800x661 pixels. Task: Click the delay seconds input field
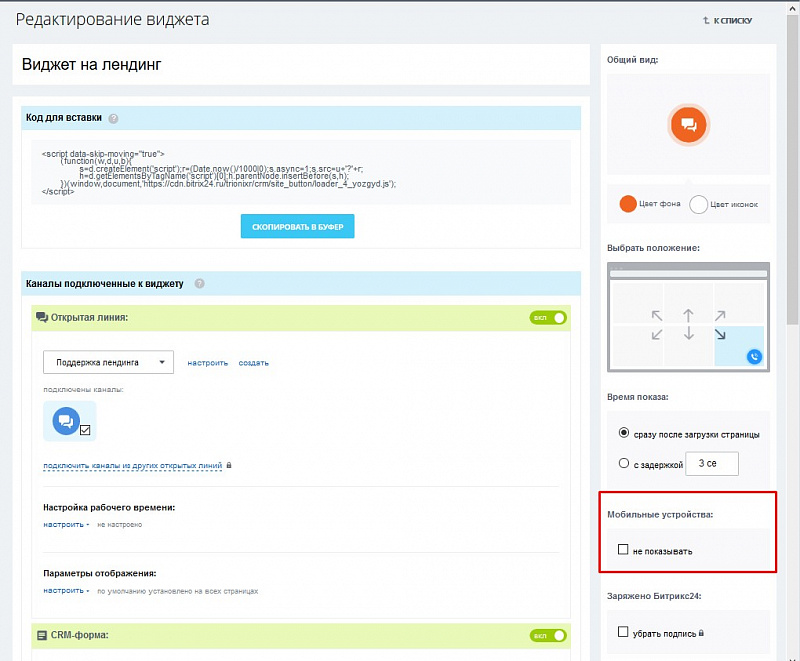(x=712, y=464)
